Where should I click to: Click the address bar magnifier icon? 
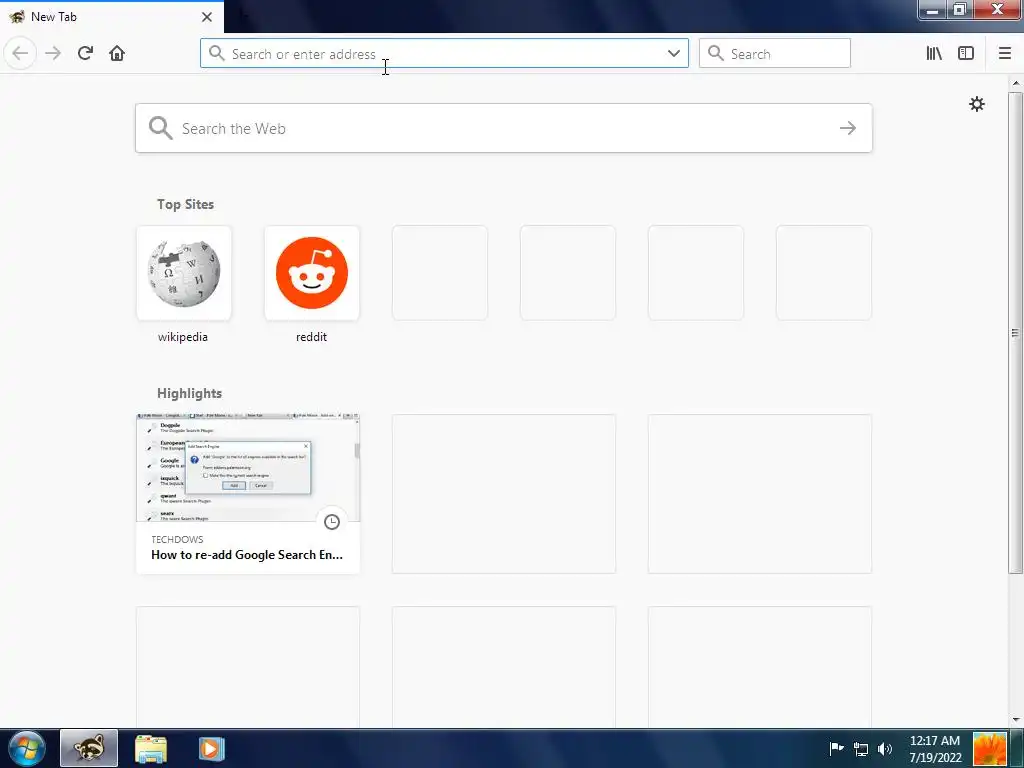pos(216,53)
